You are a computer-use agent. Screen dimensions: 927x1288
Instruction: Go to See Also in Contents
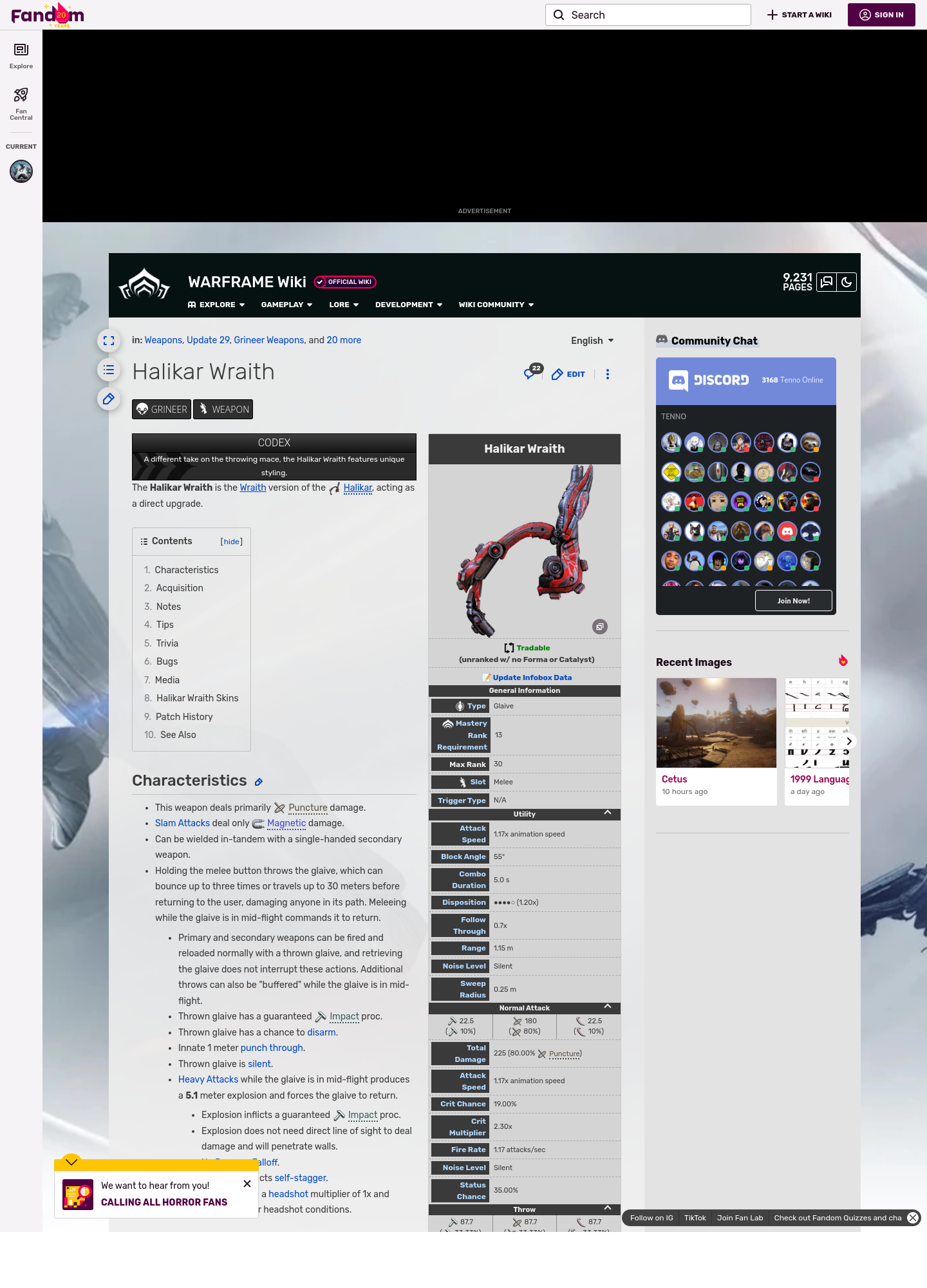pos(178,735)
